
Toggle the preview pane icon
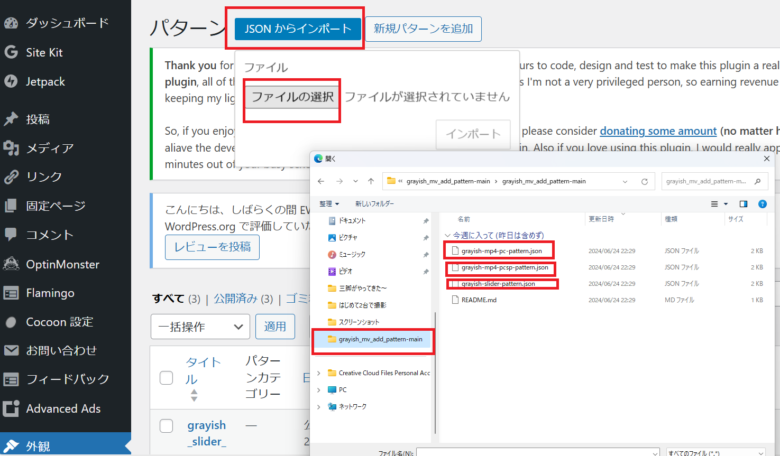(x=743, y=203)
